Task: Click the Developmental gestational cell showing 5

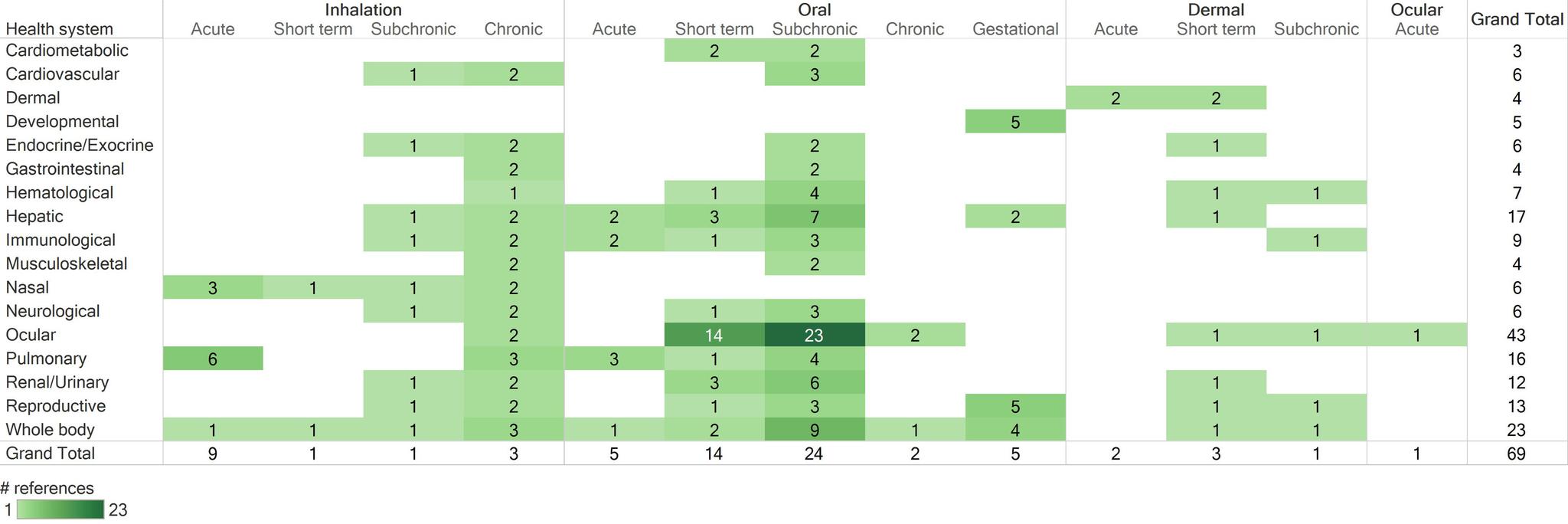Action: (x=1014, y=122)
